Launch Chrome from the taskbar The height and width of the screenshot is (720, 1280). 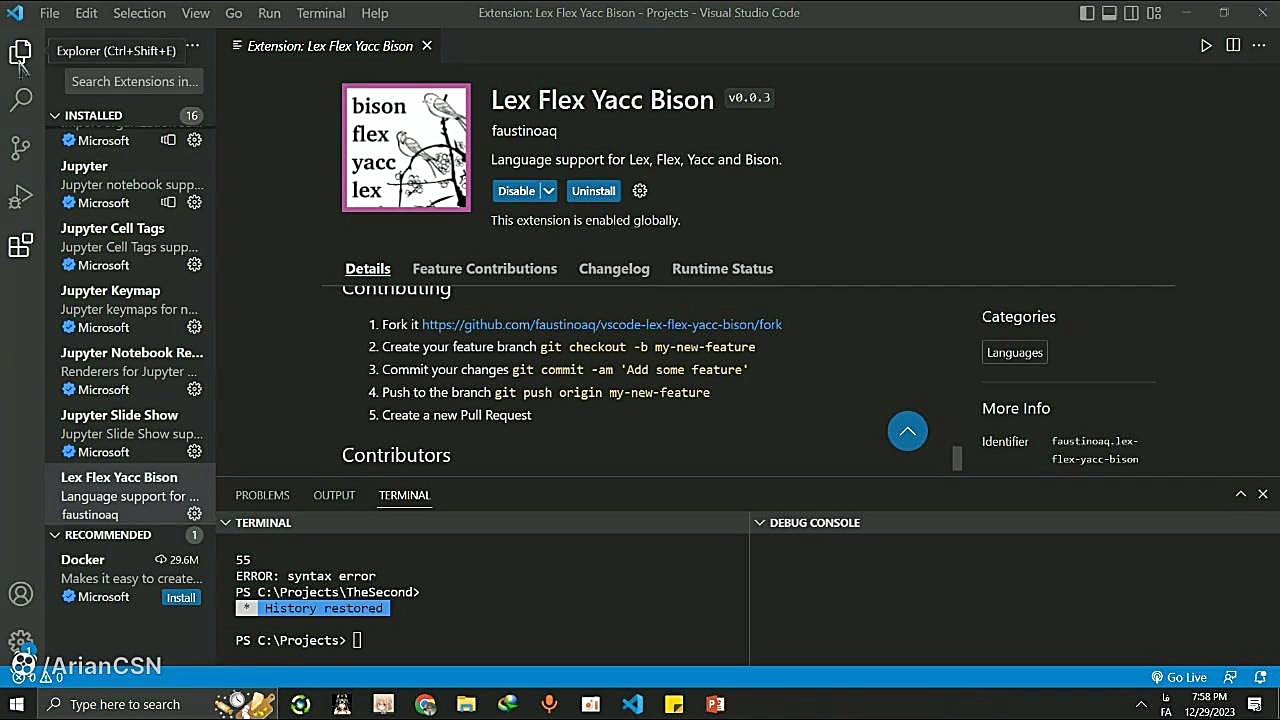pos(425,704)
